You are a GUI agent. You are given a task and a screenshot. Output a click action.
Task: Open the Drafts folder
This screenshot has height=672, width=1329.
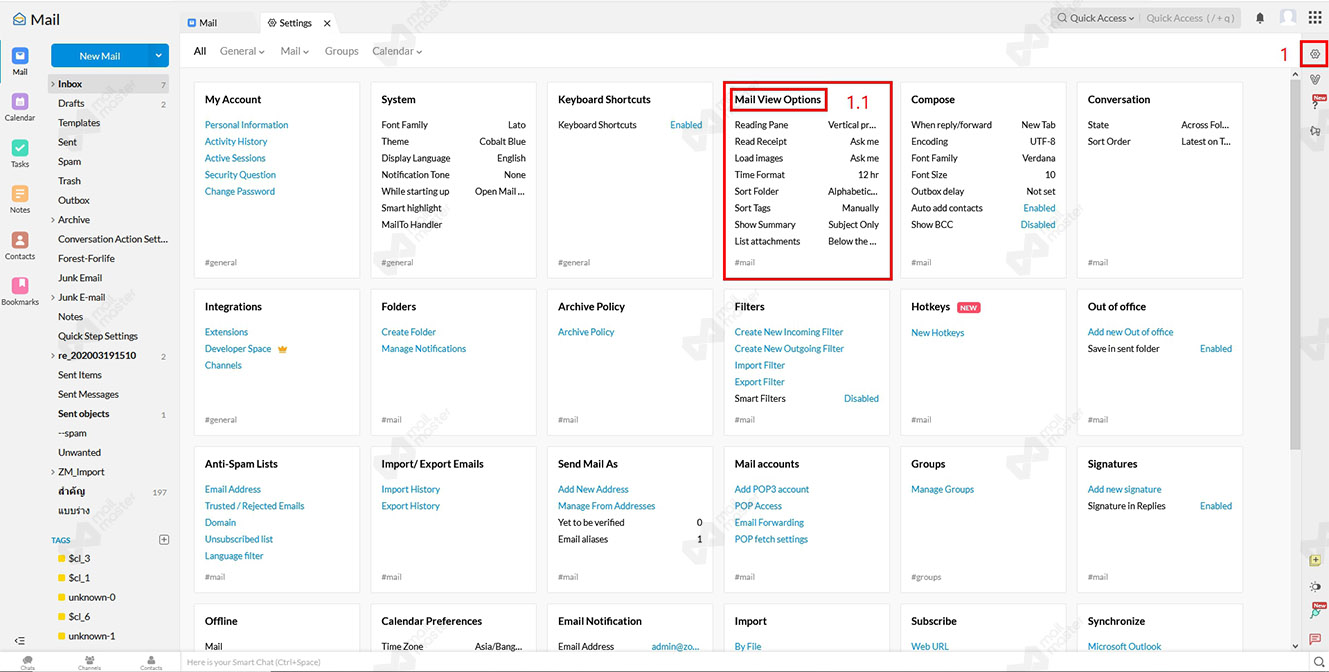(x=71, y=103)
